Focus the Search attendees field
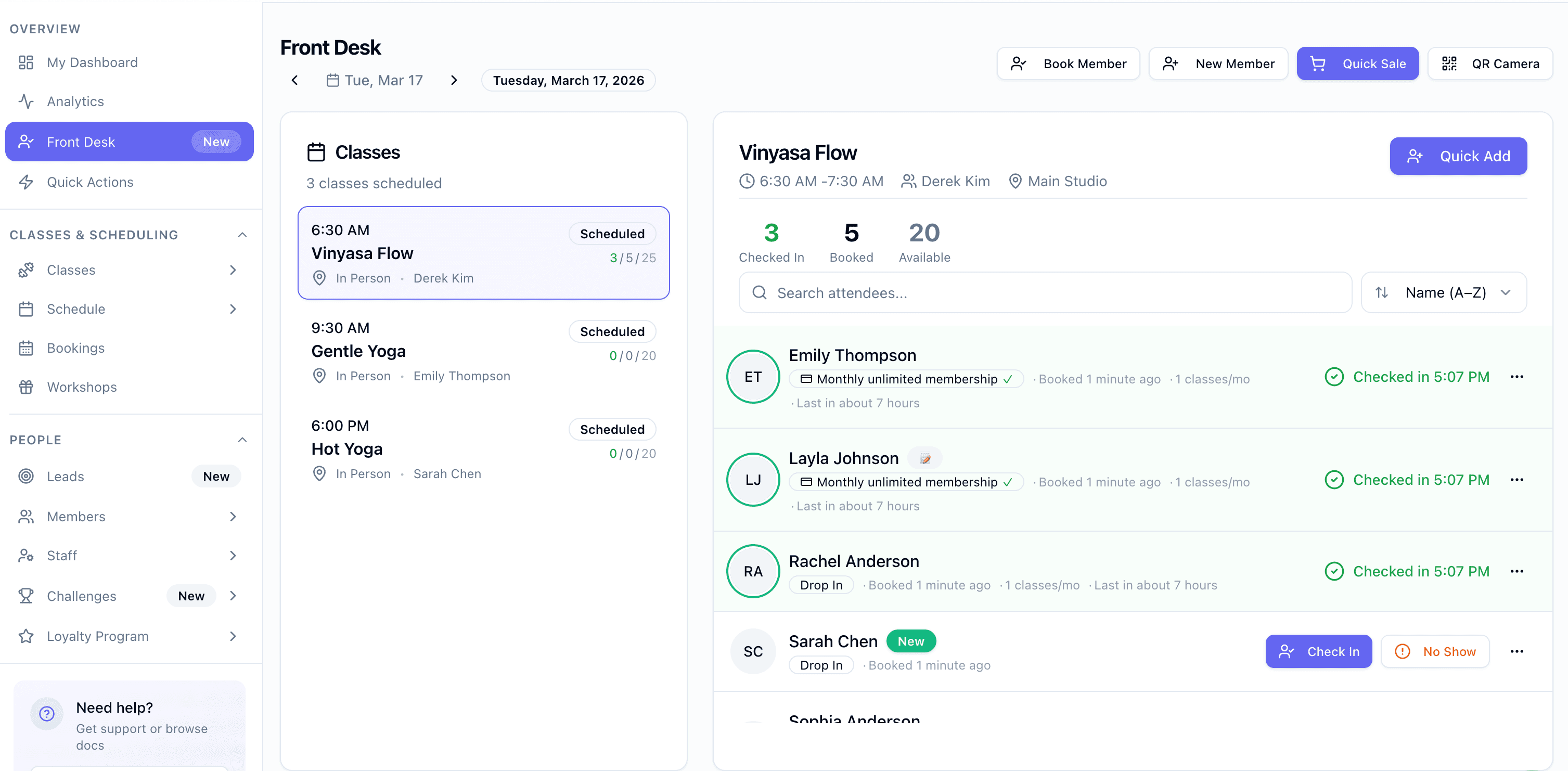This screenshot has width=1568, height=771. click(1045, 293)
